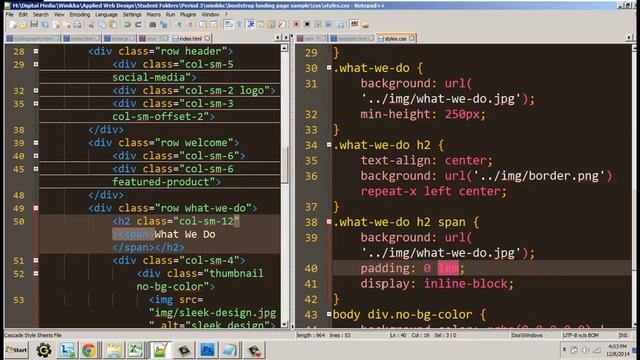Open the Settings menu
The height and width of the screenshot is (360, 640).
click(132, 14)
